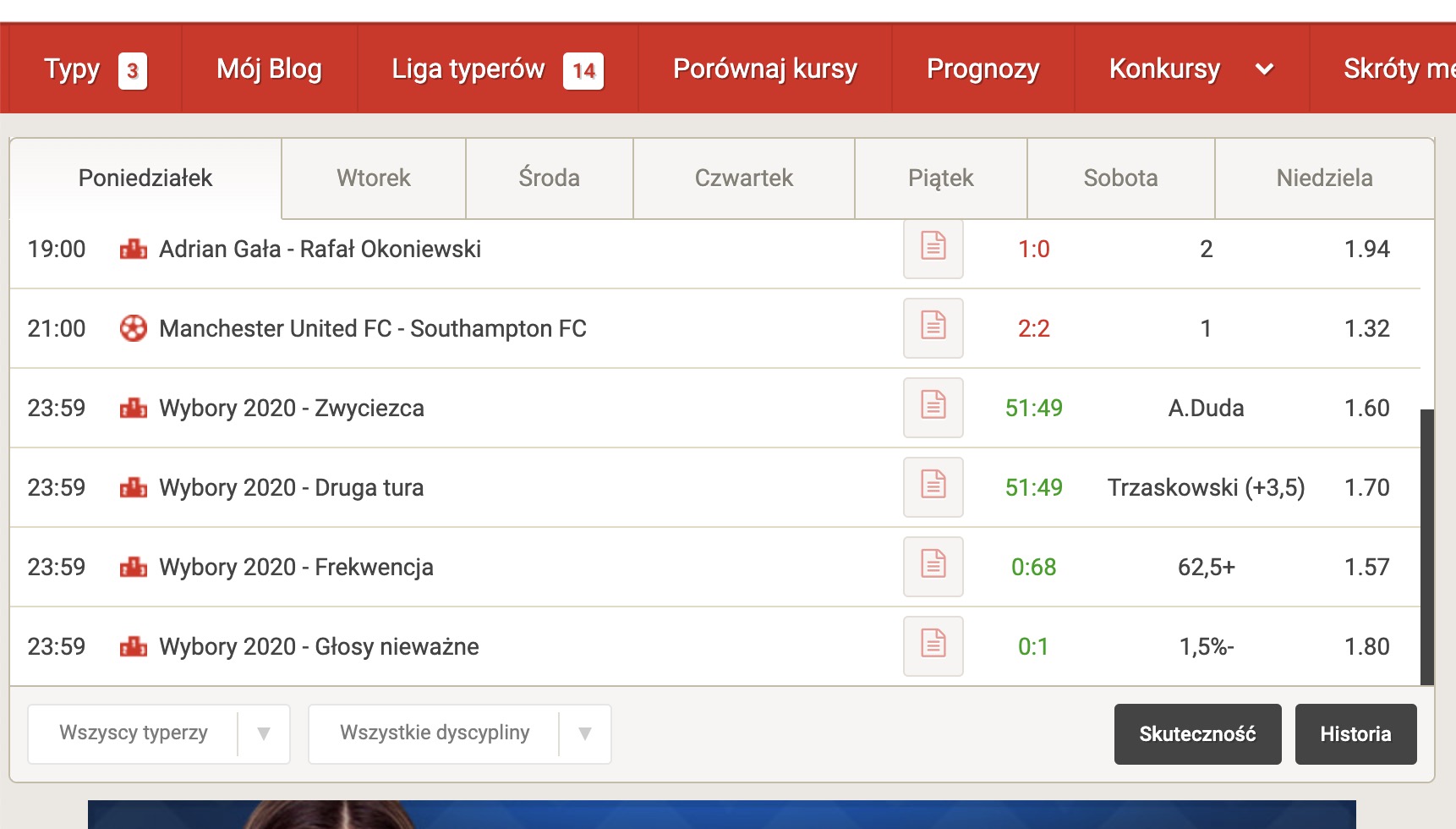Screen dimensions: 1456x829
Task: Open Wybory 2020 - Głosy nieważne event link
Action: (x=319, y=646)
